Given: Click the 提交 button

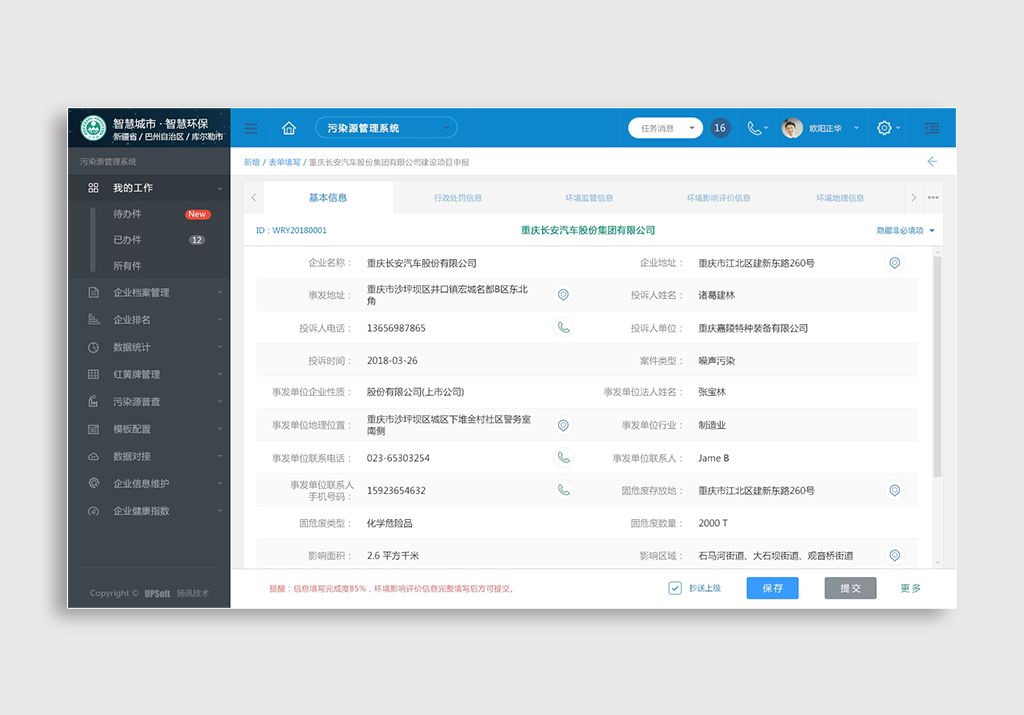Looking at the screenshot, I should pyautogui.click(x=850, y=588).
